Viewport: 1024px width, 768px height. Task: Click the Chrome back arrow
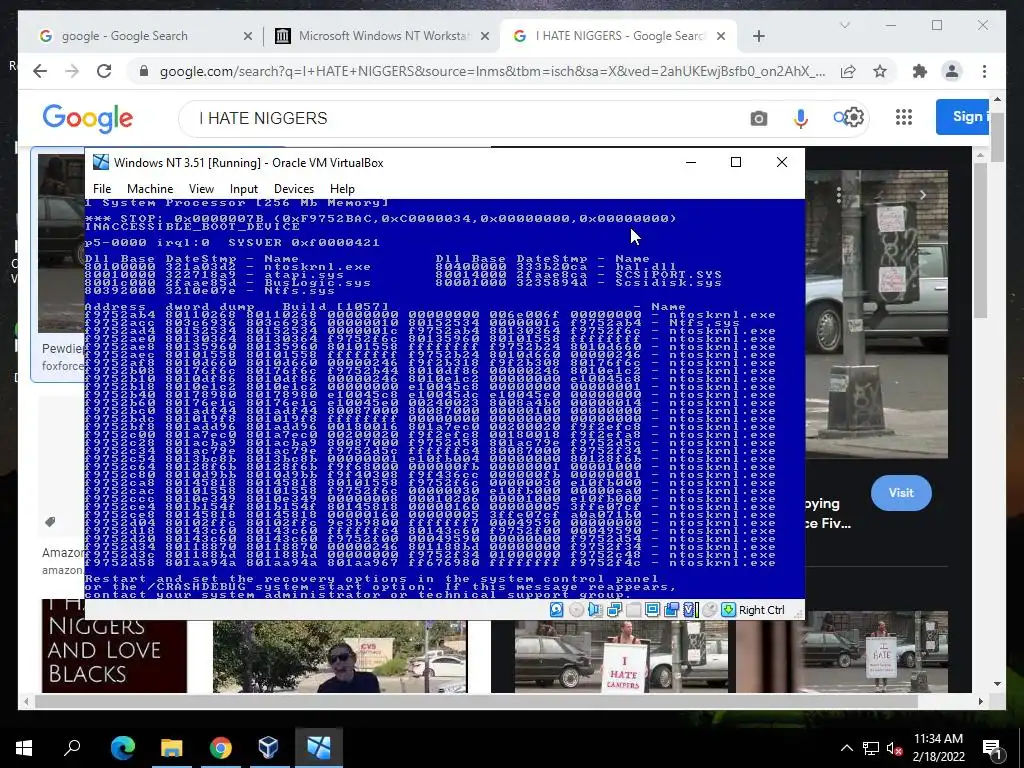coord(40,71)
